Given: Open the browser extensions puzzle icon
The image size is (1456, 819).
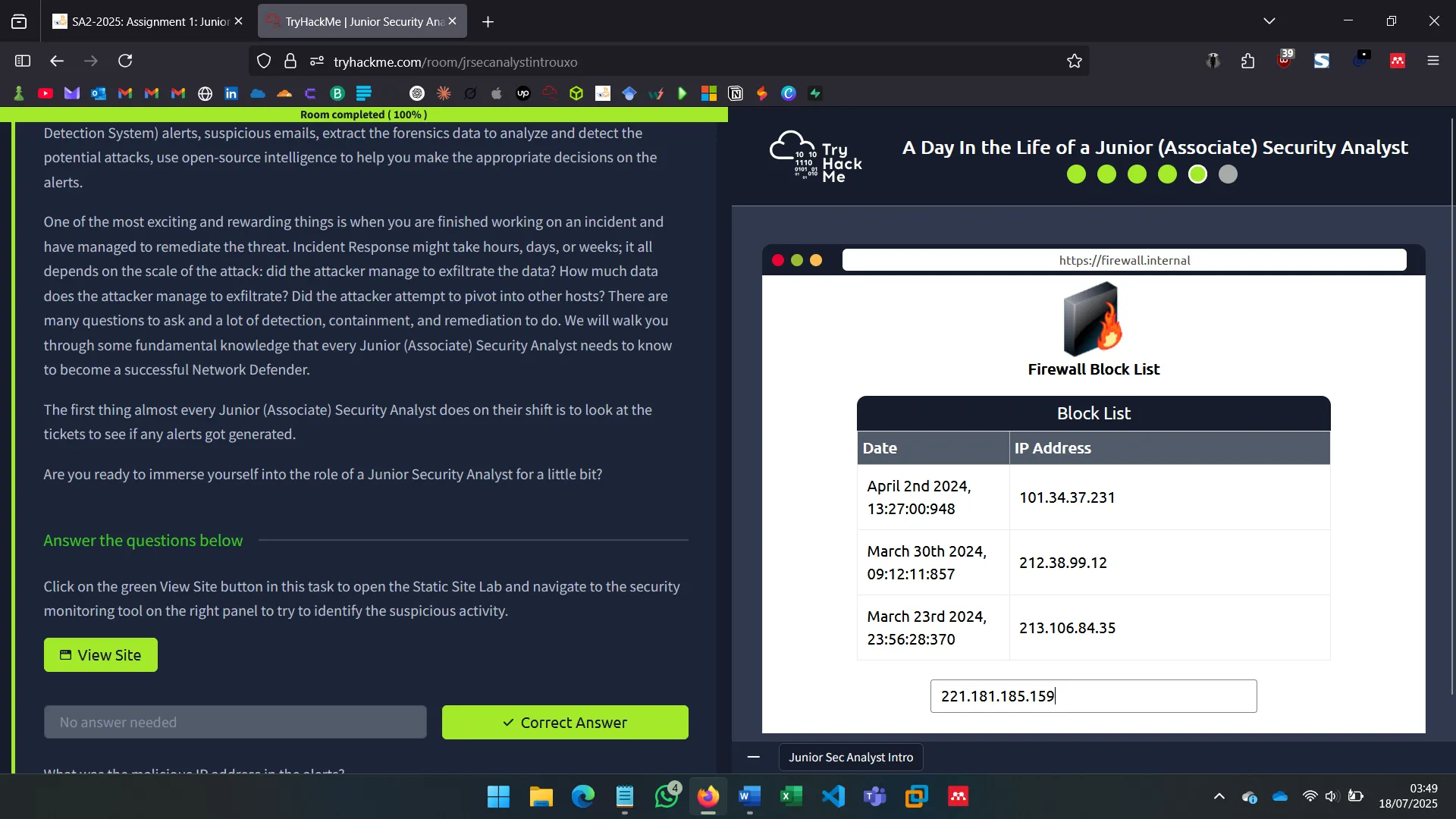Looking at the screenshot, I should [1248, 60].
